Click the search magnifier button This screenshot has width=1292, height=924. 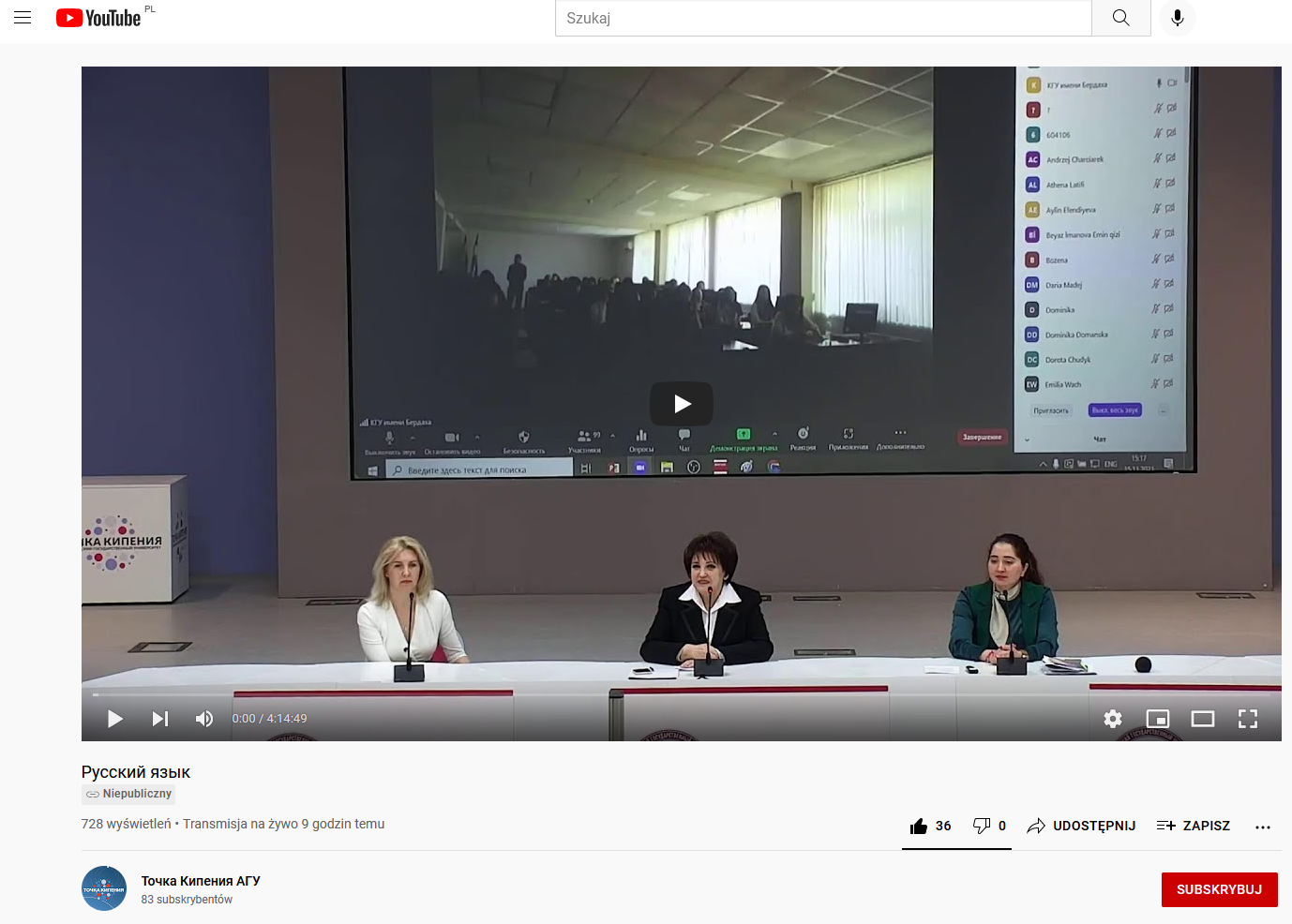click(x=1120, y=18)
